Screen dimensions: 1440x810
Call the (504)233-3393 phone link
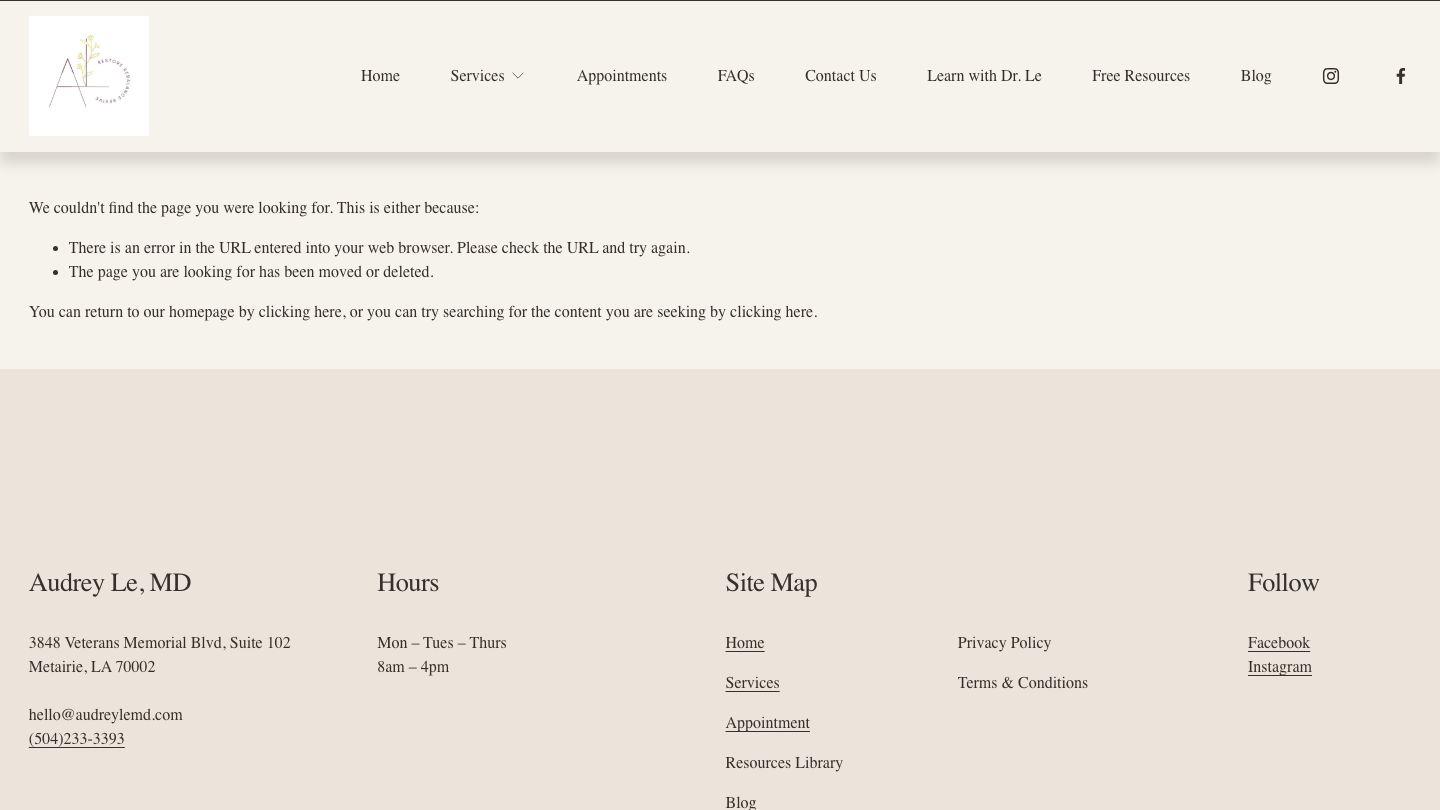tap(77, 739)
